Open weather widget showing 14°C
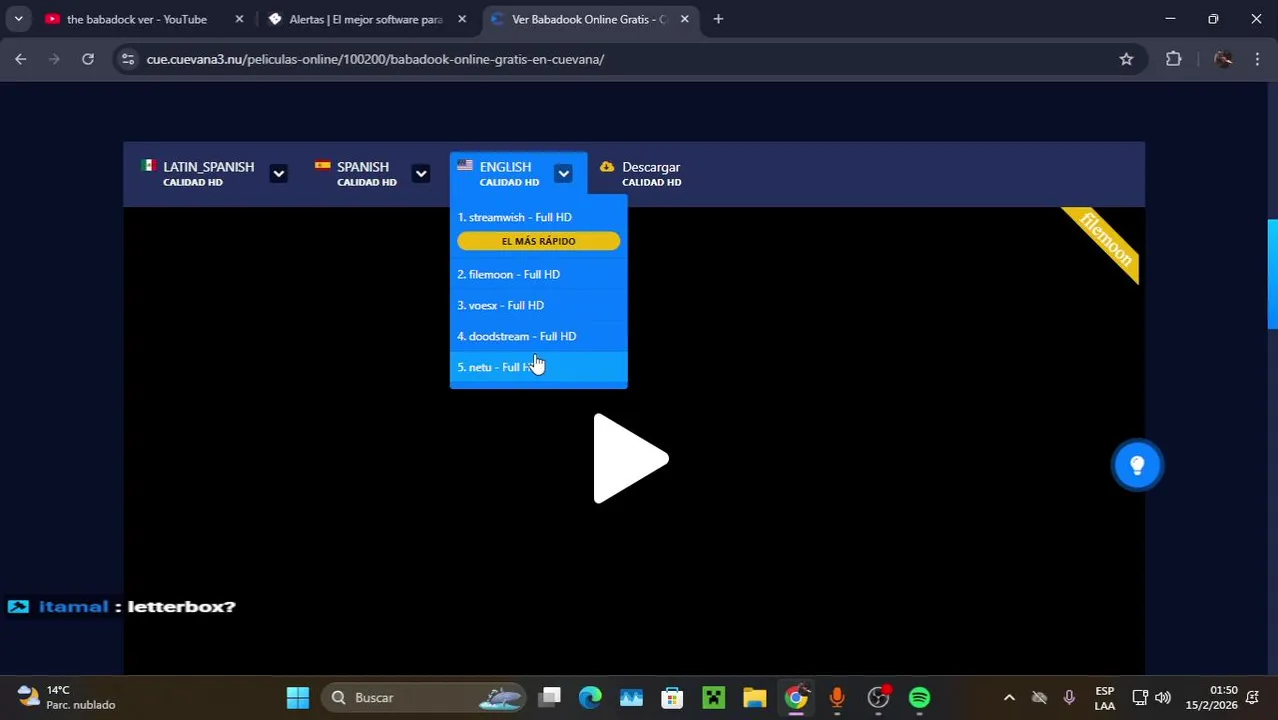 pyautogui.click(x=67, y=697)
